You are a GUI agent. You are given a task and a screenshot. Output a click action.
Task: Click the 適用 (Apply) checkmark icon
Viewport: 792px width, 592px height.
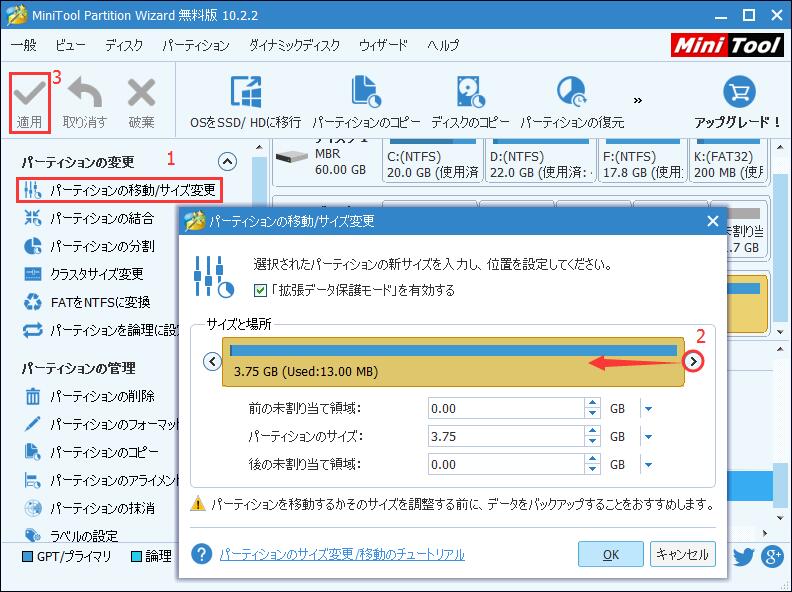[x=29, y=94]
